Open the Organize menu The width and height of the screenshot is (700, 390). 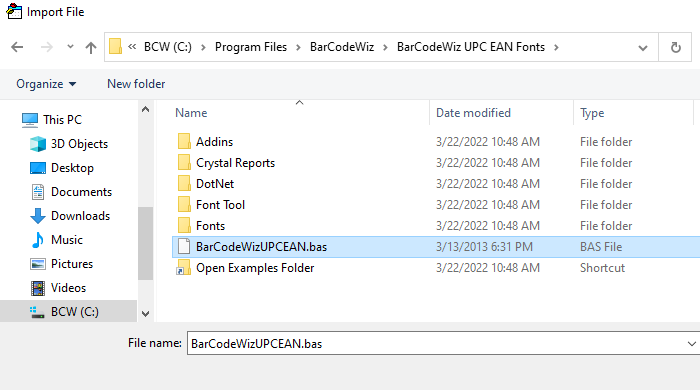[46, 84]
